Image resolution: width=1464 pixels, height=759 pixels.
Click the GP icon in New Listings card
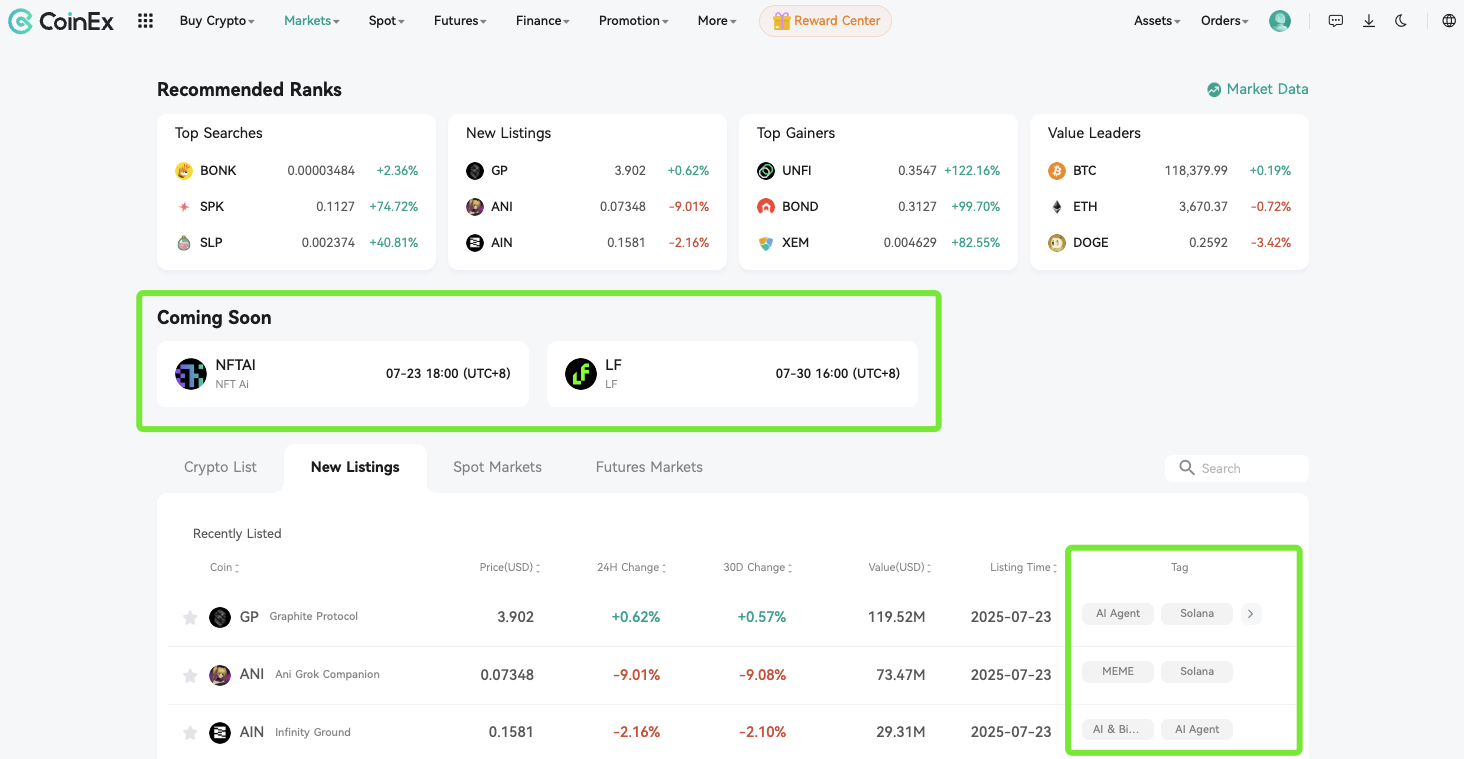[475, 171]
